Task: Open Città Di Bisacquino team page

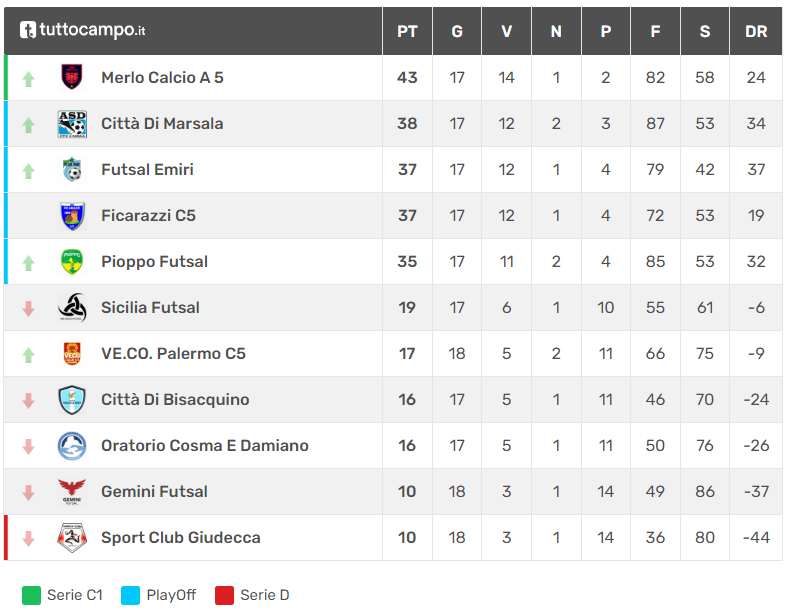Action: [x=175, y=400]
